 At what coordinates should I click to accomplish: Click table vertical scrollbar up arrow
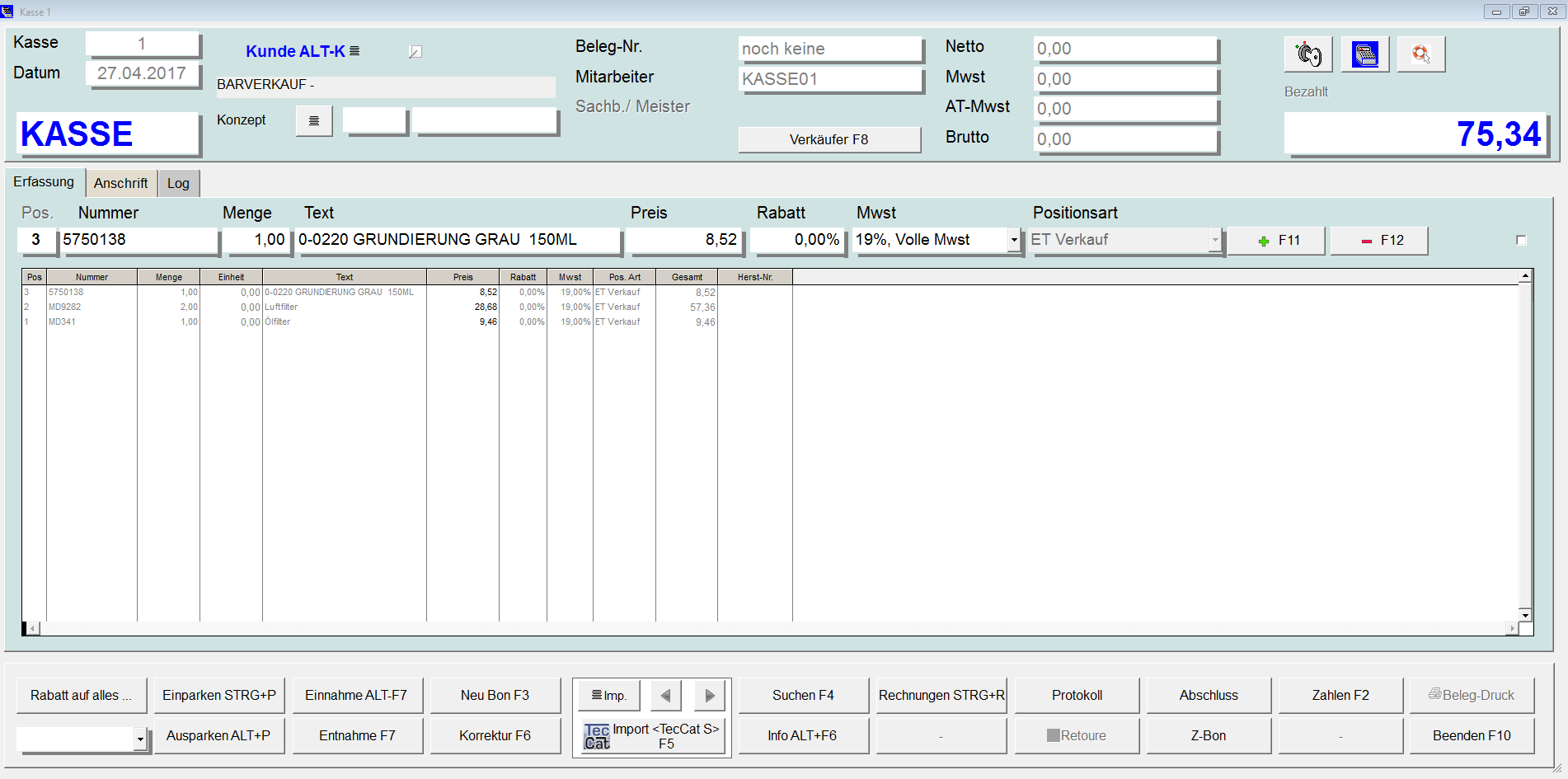point(1525,275)
